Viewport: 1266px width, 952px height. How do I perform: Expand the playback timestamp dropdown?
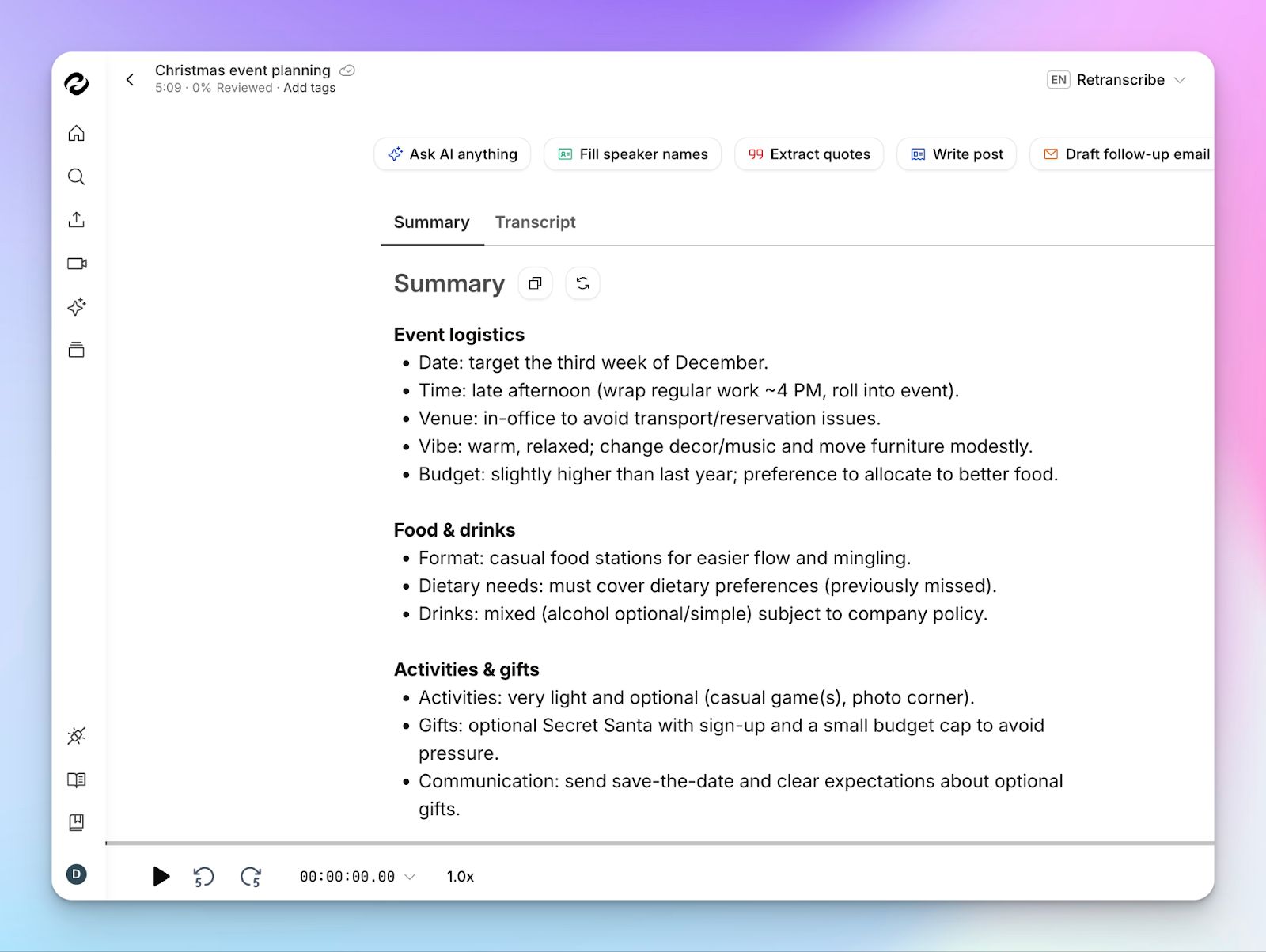410,877
